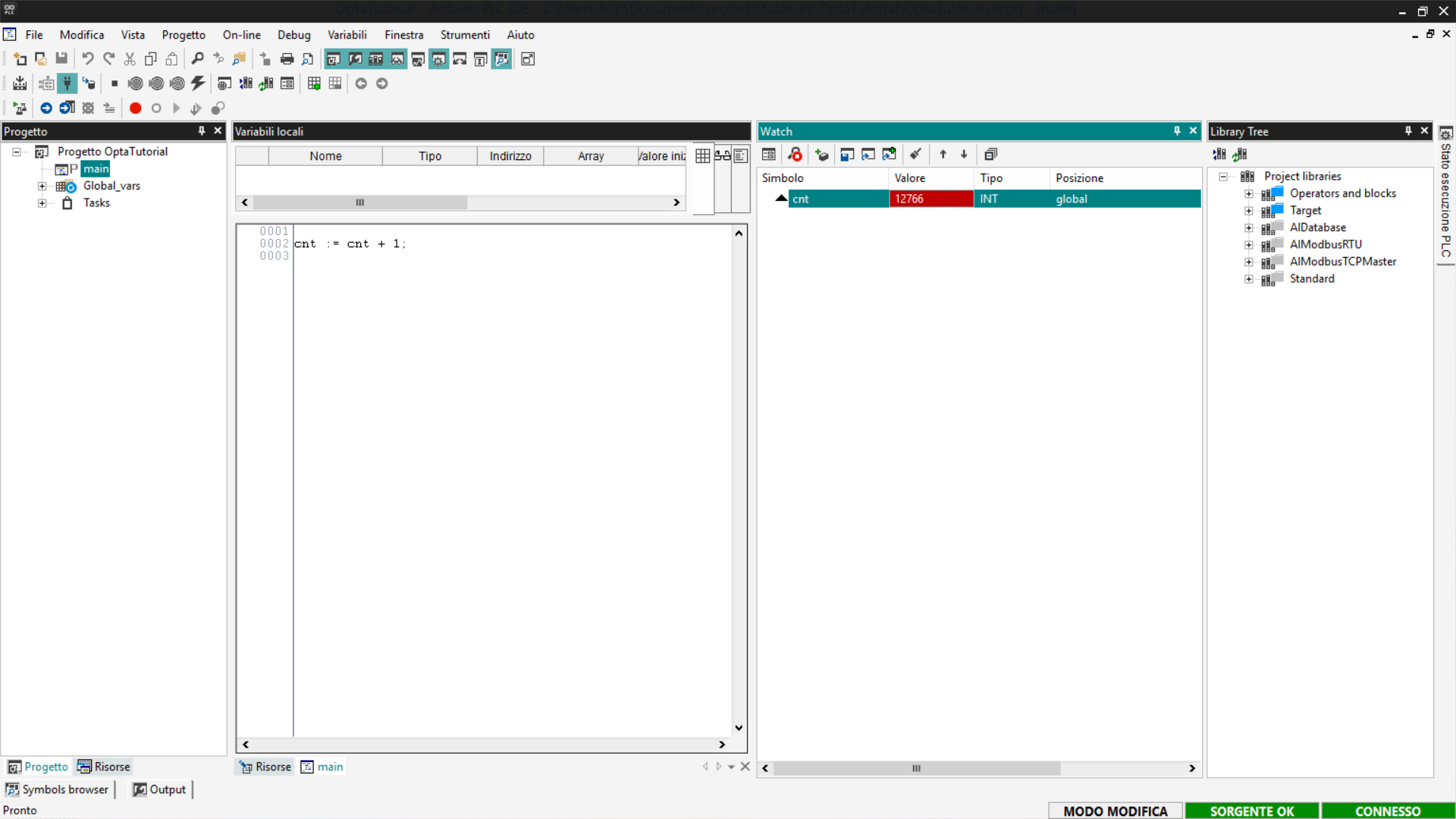1456x819 pixels.
Task: Click the brush icon in Watch toolbar
Action: point(915,155)
